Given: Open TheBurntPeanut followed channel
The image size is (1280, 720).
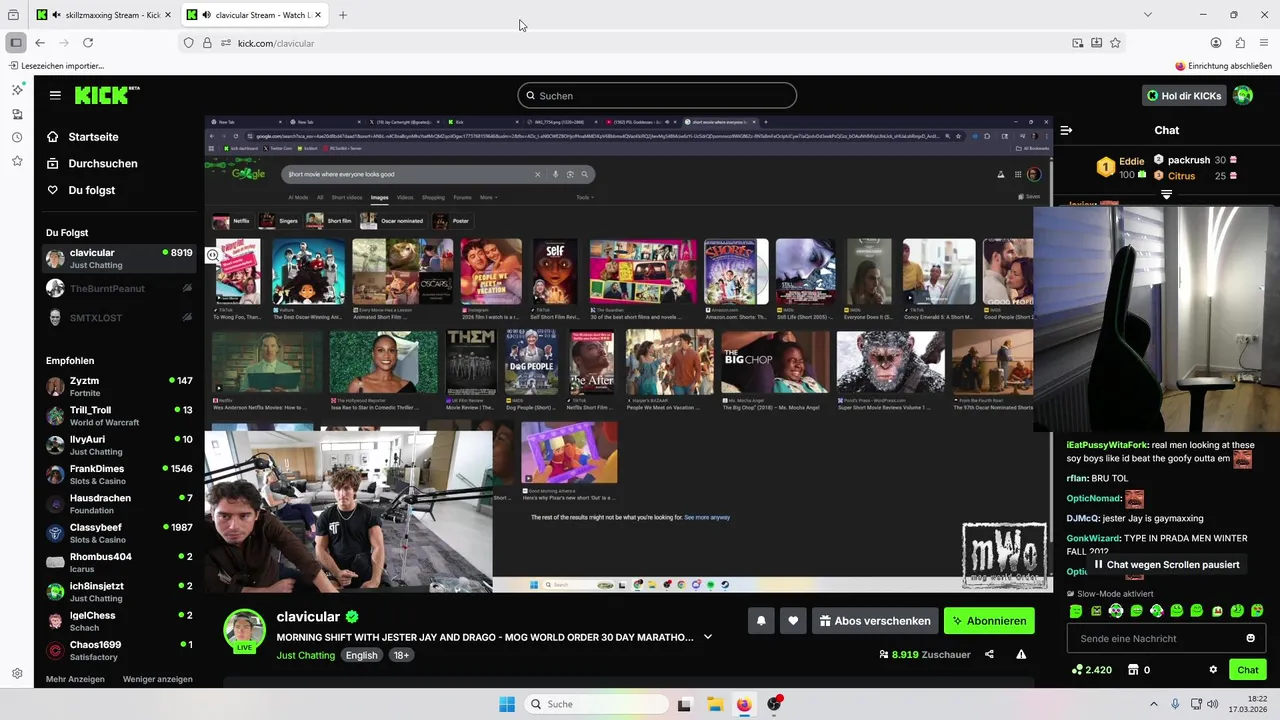Looking at the screenshot, I should click(119, 288).
